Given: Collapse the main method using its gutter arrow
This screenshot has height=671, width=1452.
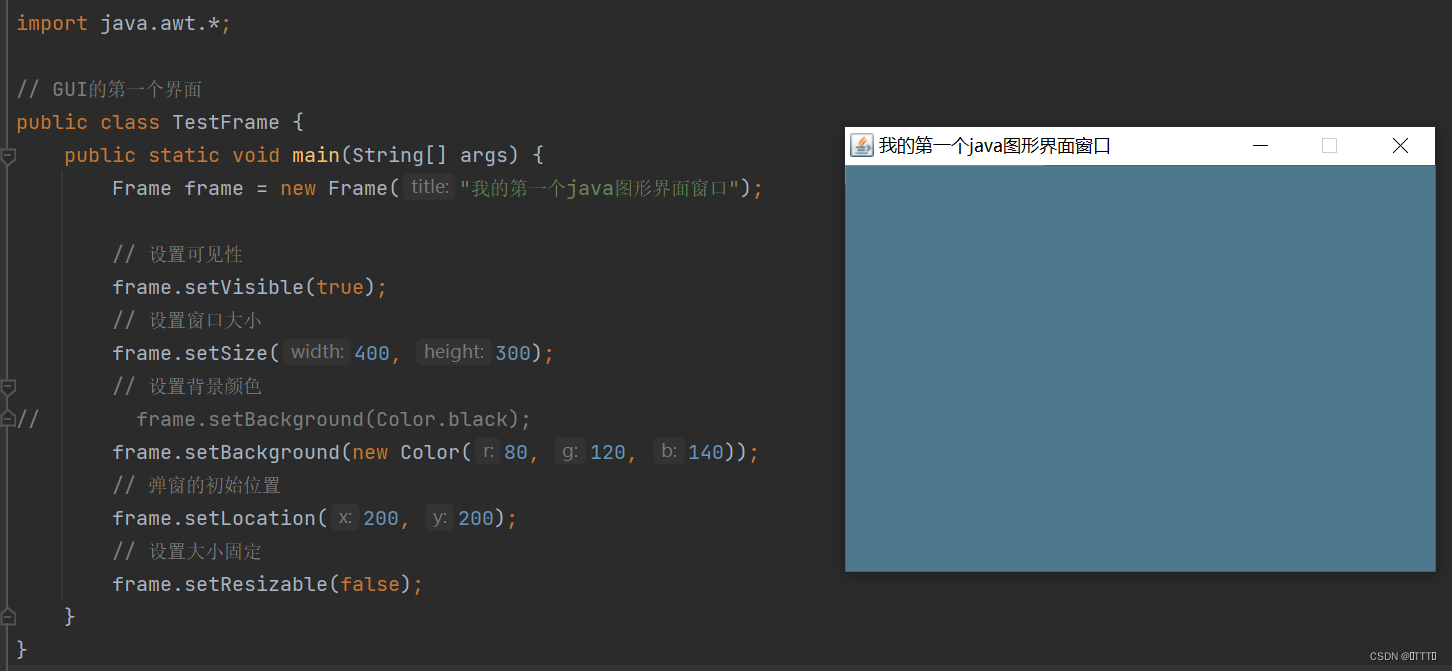Looking at the screenshot, I should [x=9, y=155].
